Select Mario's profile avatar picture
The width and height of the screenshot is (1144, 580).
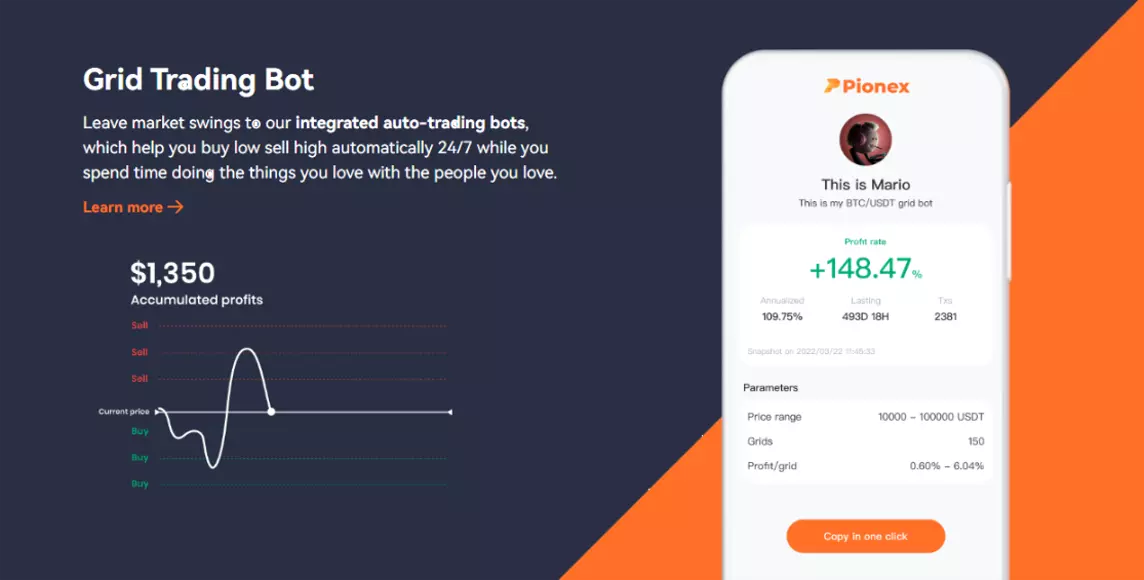coord(866,139)
